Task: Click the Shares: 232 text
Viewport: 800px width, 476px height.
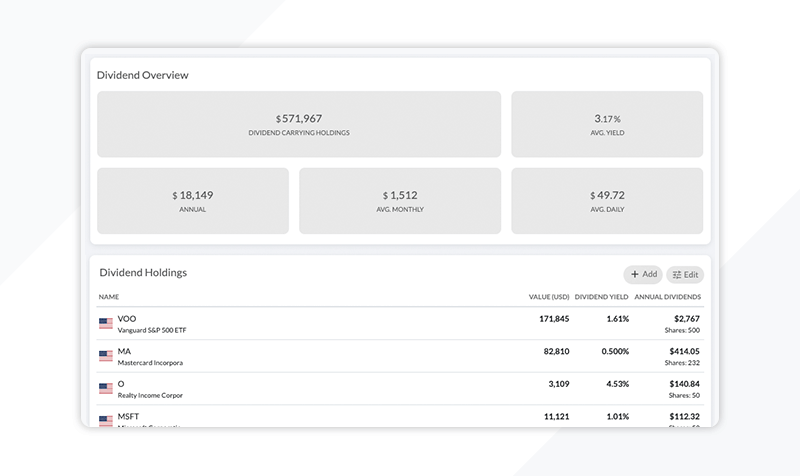Action: [x=682, y=363]
